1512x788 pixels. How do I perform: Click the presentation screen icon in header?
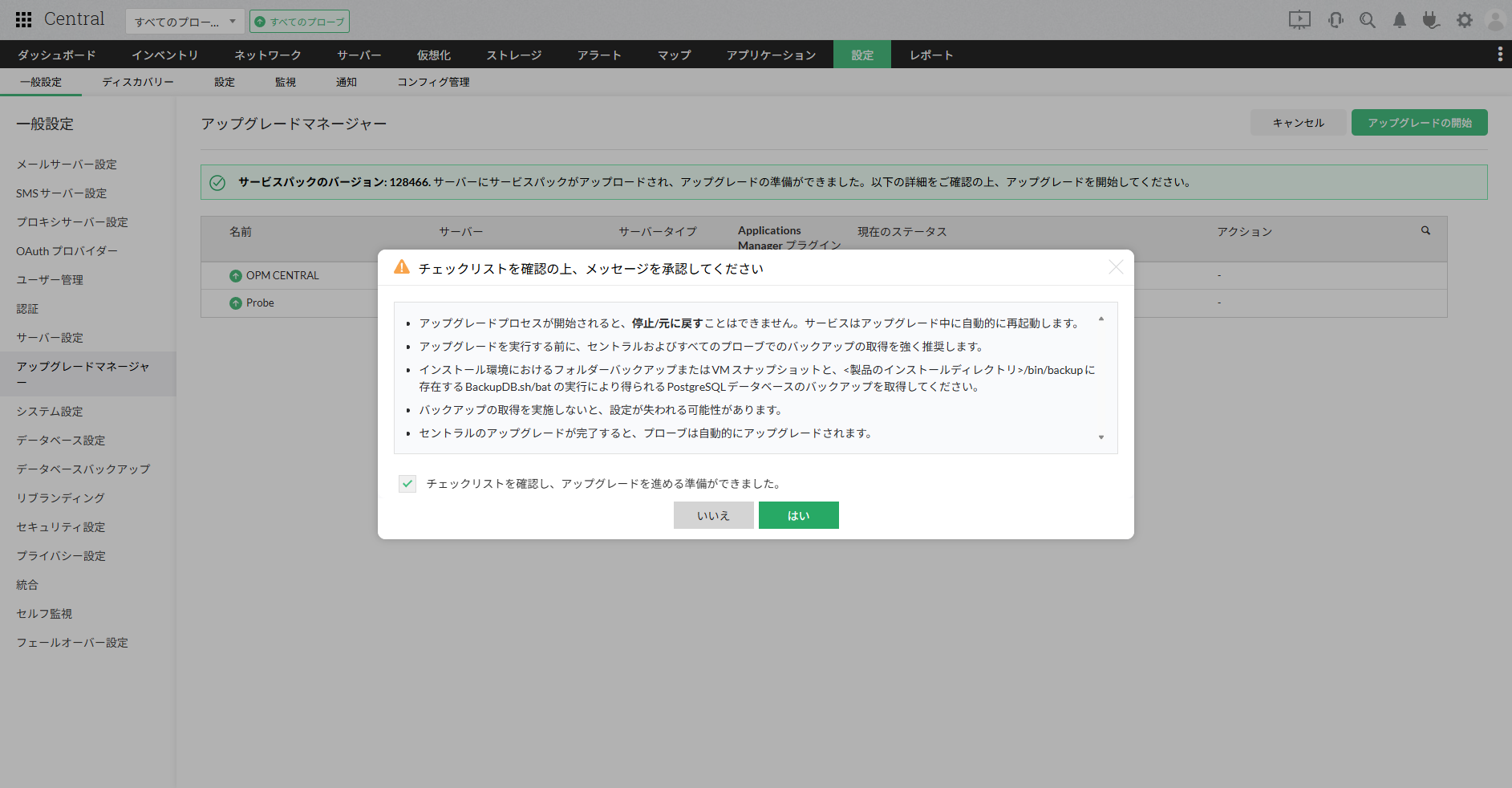1299,20
